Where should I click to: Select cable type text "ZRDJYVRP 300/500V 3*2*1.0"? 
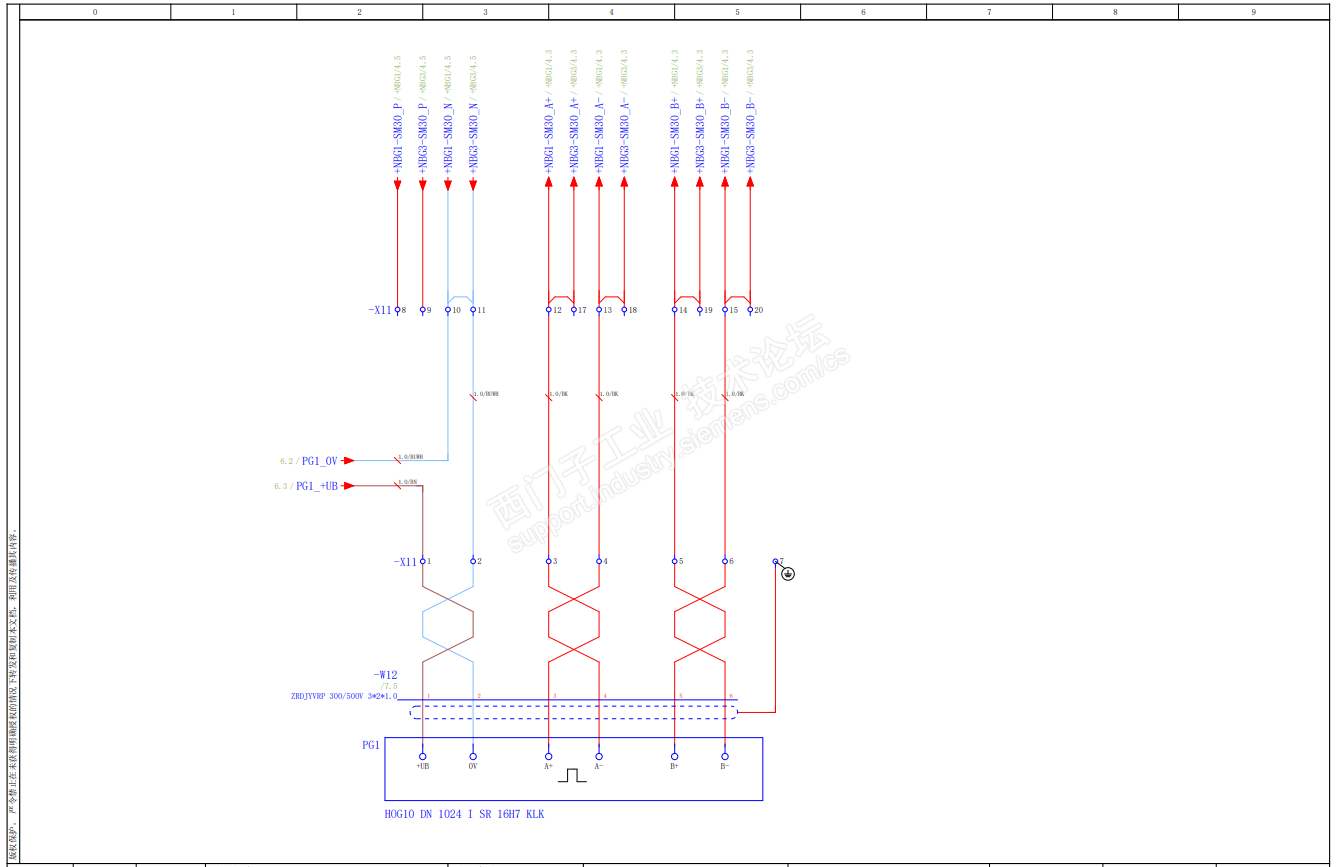(344, 696)
